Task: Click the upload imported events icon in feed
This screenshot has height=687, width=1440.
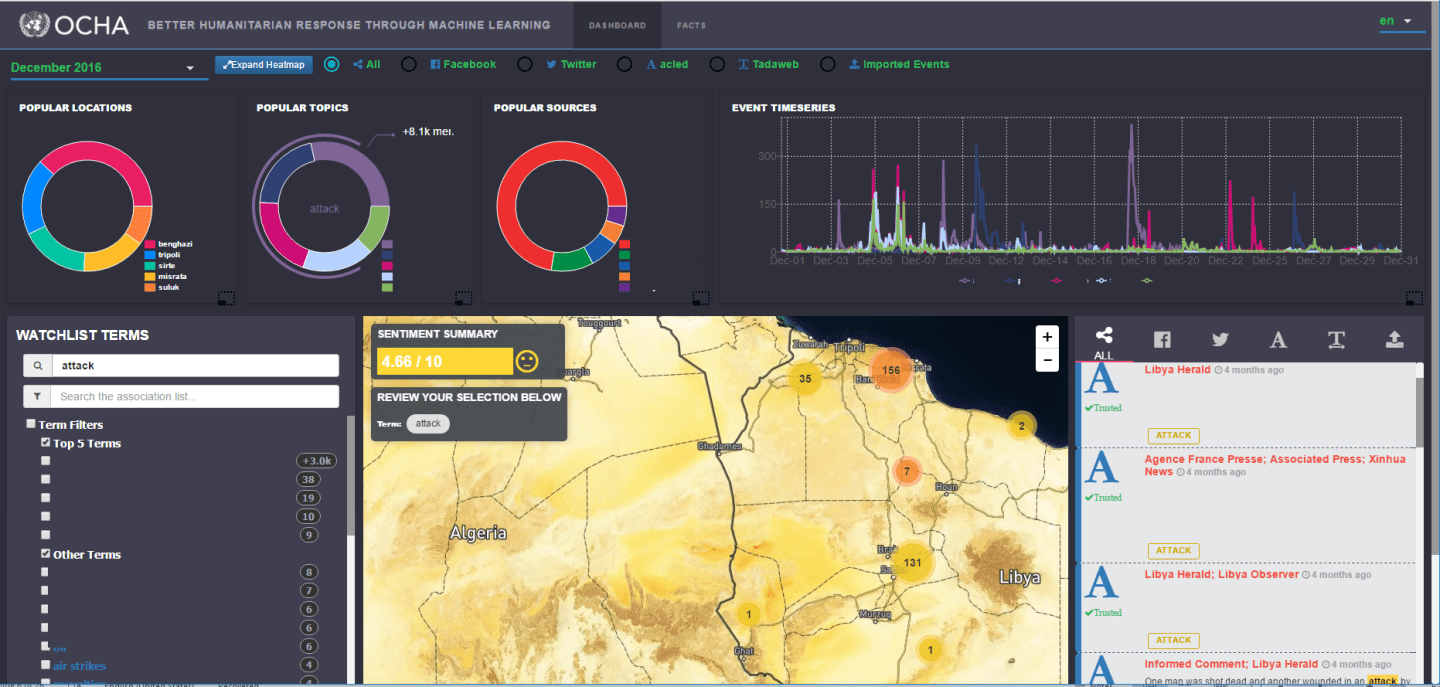Action: pyautogui.click(x=1394, y=340)
